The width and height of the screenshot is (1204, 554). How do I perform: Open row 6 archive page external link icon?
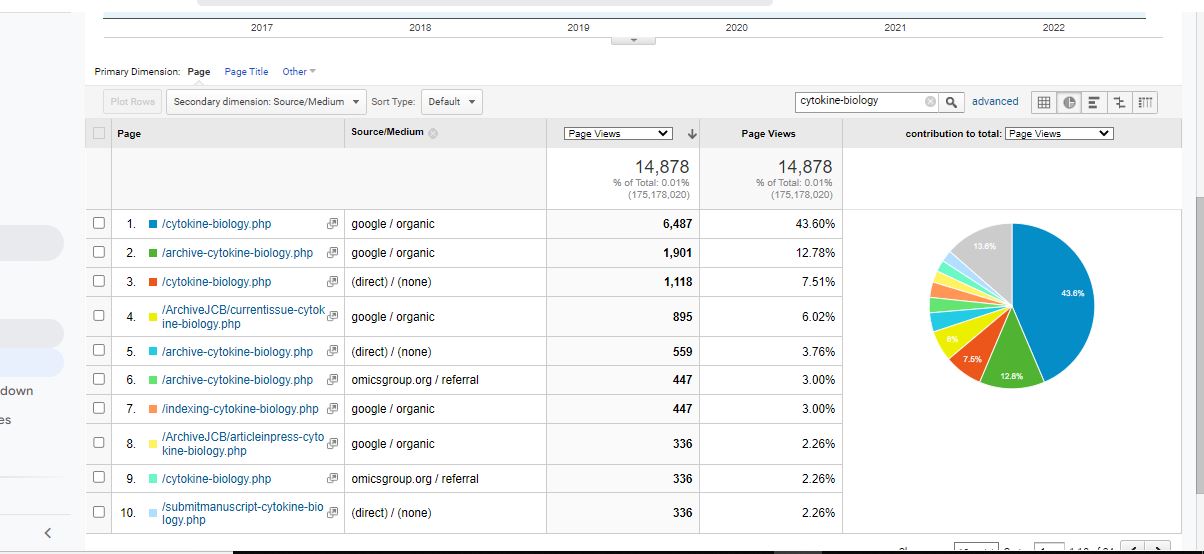[x=332, y=380]
